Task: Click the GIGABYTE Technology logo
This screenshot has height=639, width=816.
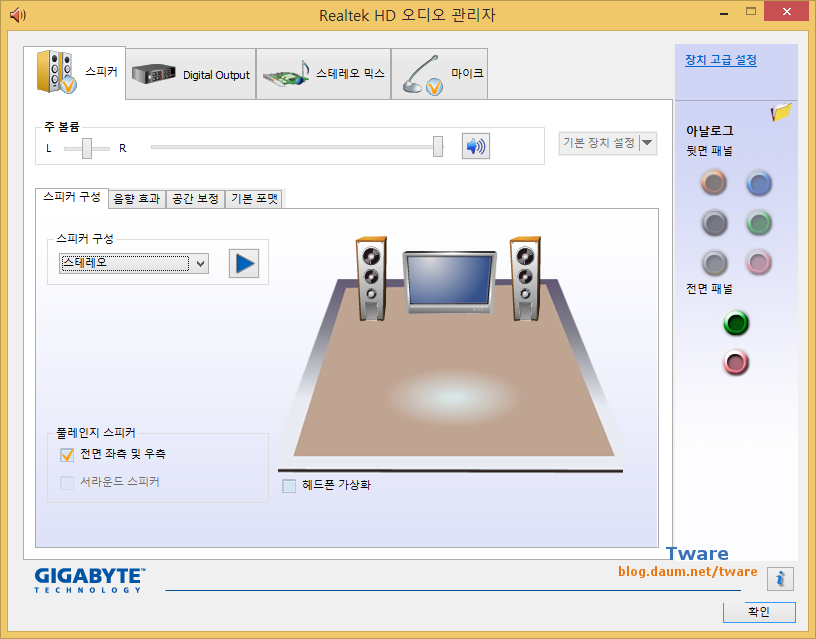Action: click(x=90, y=580)
